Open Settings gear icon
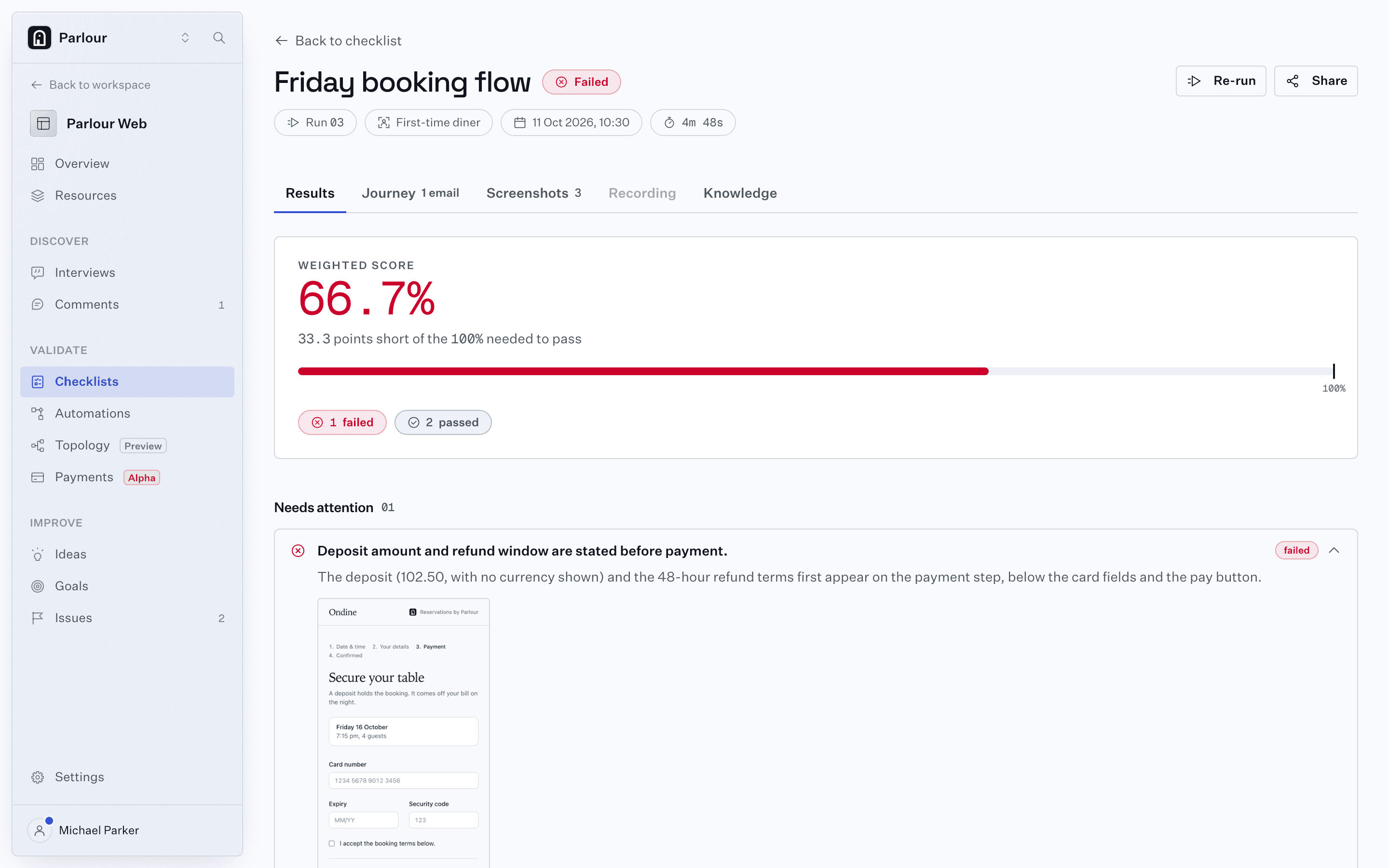Viewport: 1389px width, 868px height. coord(37,777)
